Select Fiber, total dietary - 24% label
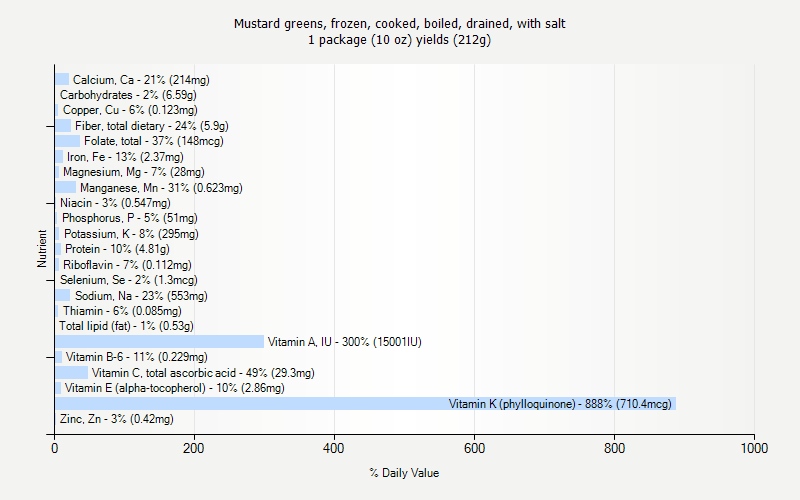 [152, 126]
